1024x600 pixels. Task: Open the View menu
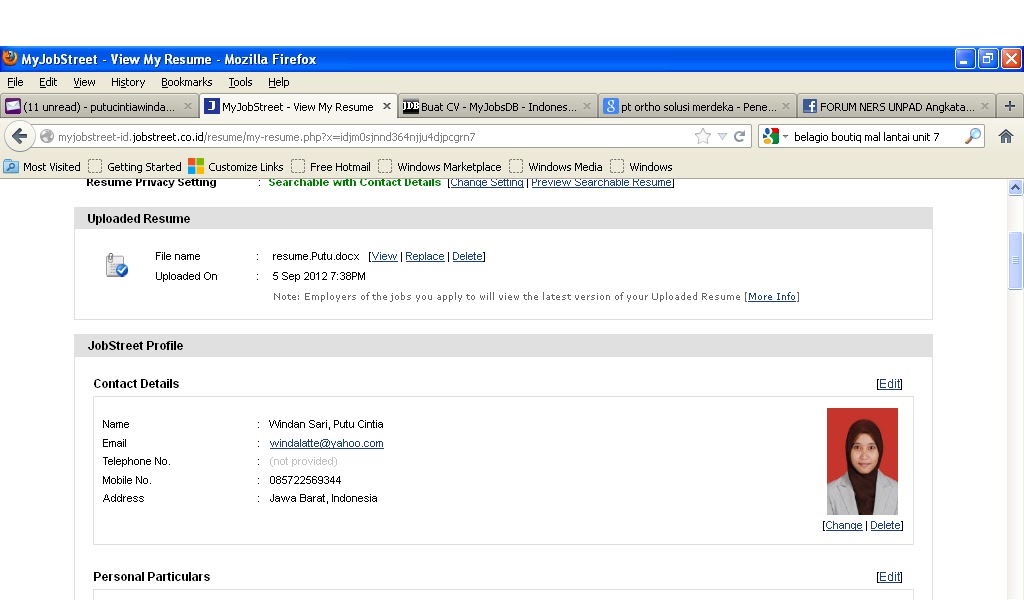(x=84, y=82)
